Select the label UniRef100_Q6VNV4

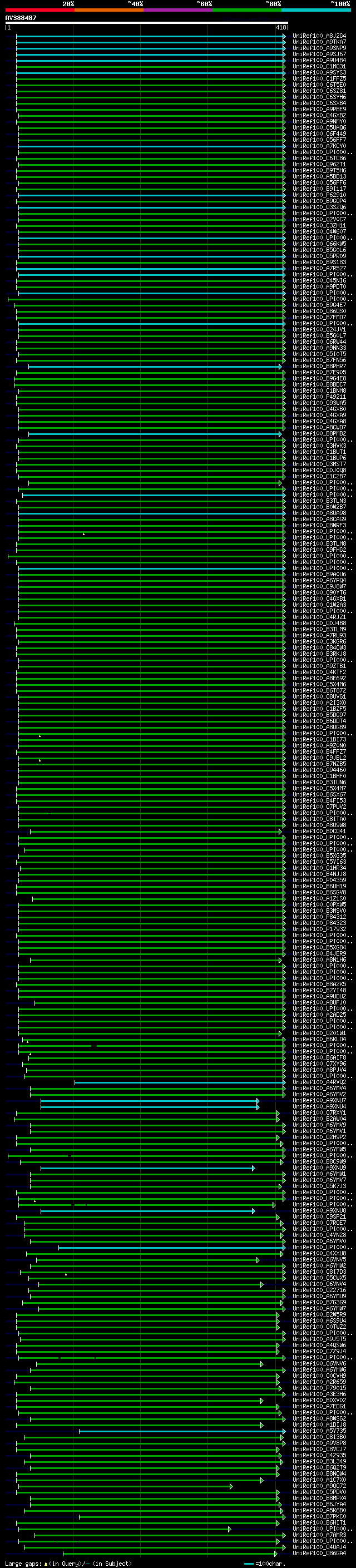click(x=319, y=1284)
